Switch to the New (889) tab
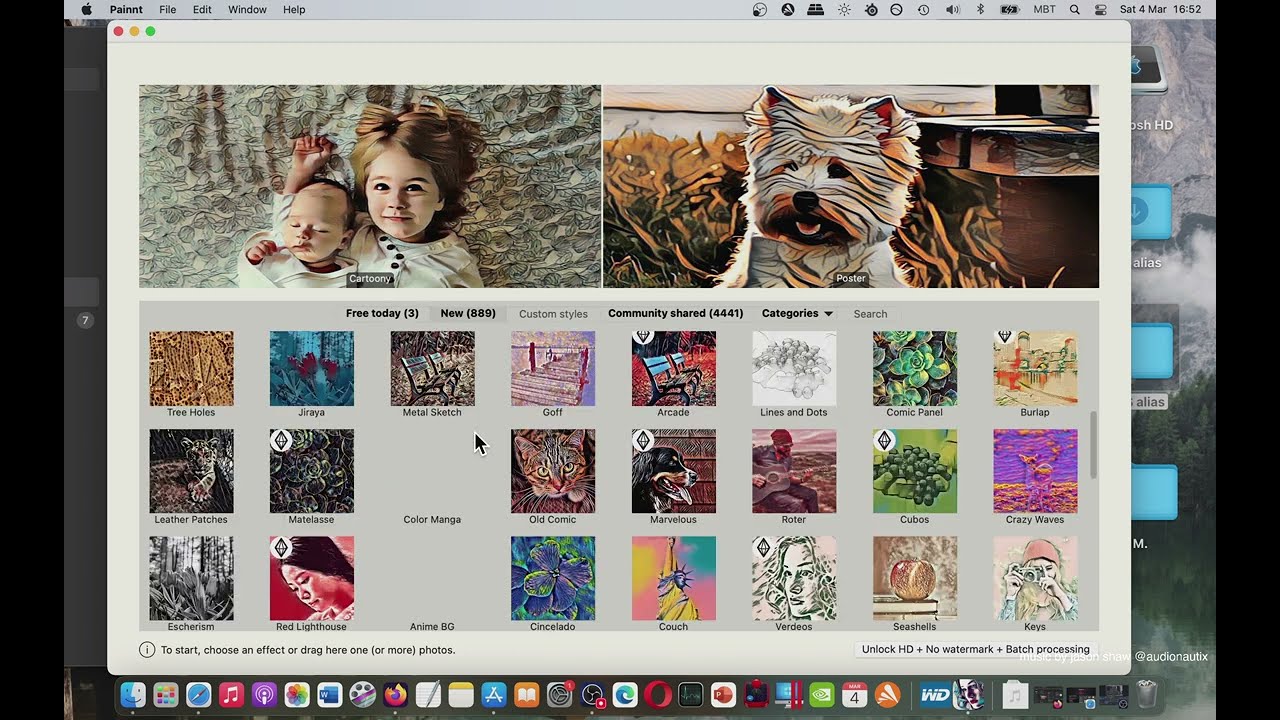This screenshot has width=1280, height=720. coord(468,313)
